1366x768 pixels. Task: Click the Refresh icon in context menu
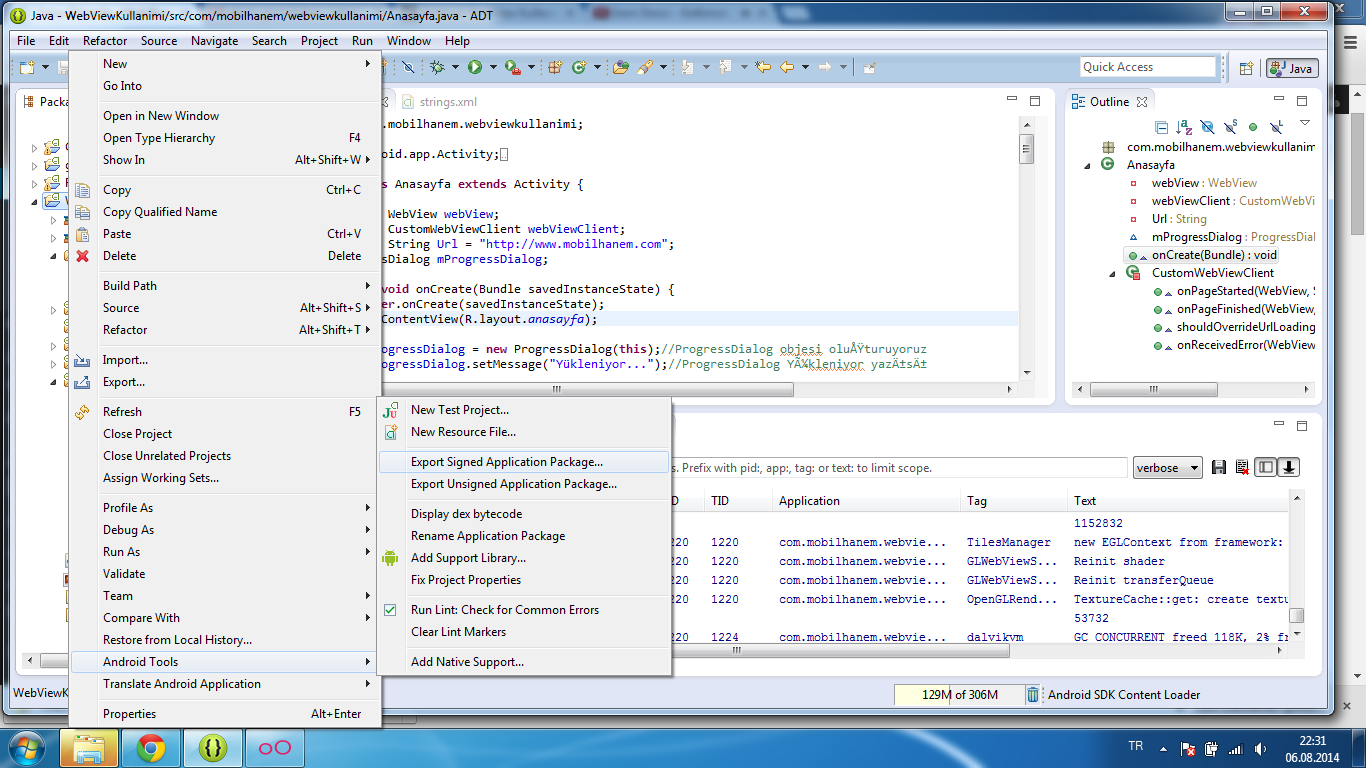click(x=82, y=412)
